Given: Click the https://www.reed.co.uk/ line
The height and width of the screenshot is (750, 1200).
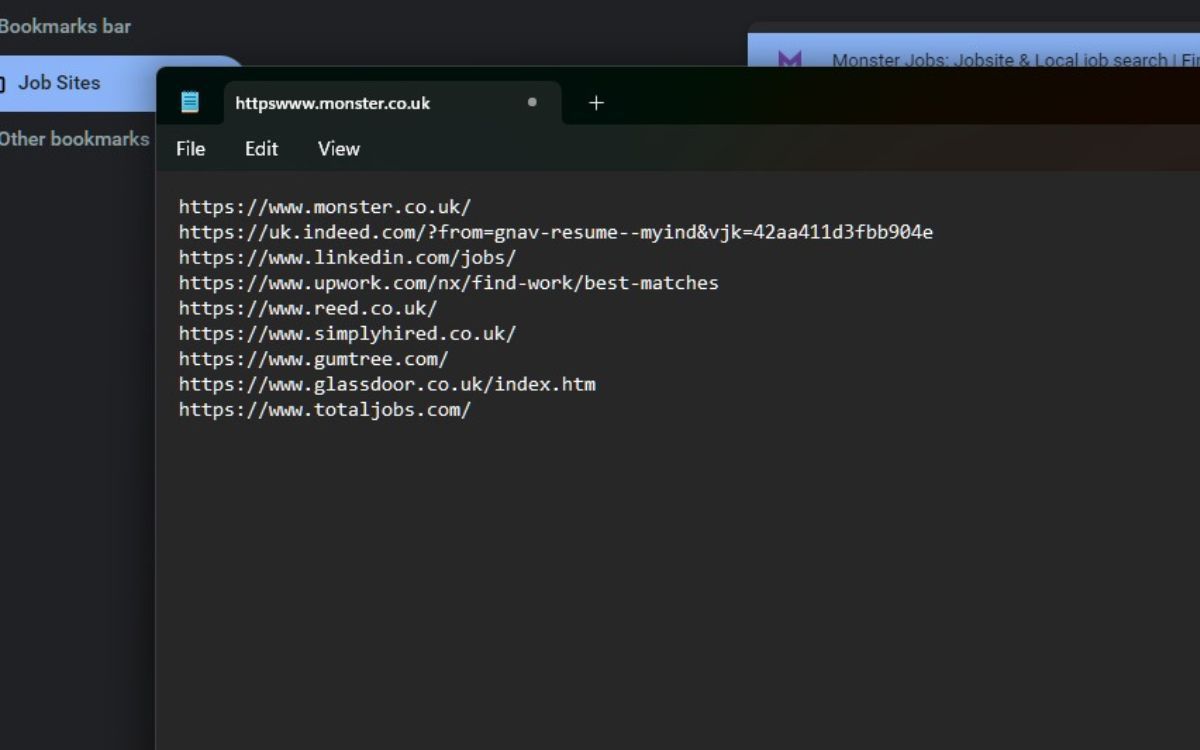Looking at the screenshot, I should [x=308, y=308].
